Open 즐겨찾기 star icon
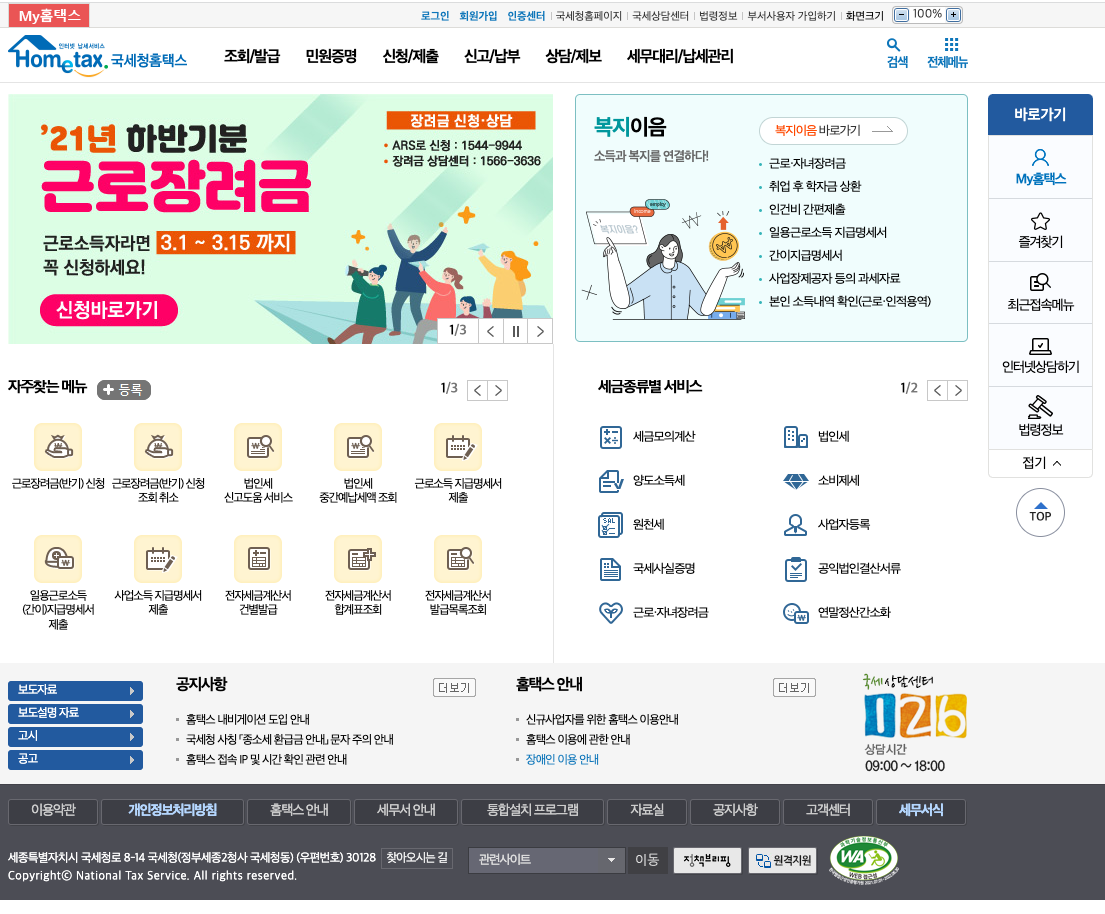The image size is (1105, 914). coord(1040,230)
